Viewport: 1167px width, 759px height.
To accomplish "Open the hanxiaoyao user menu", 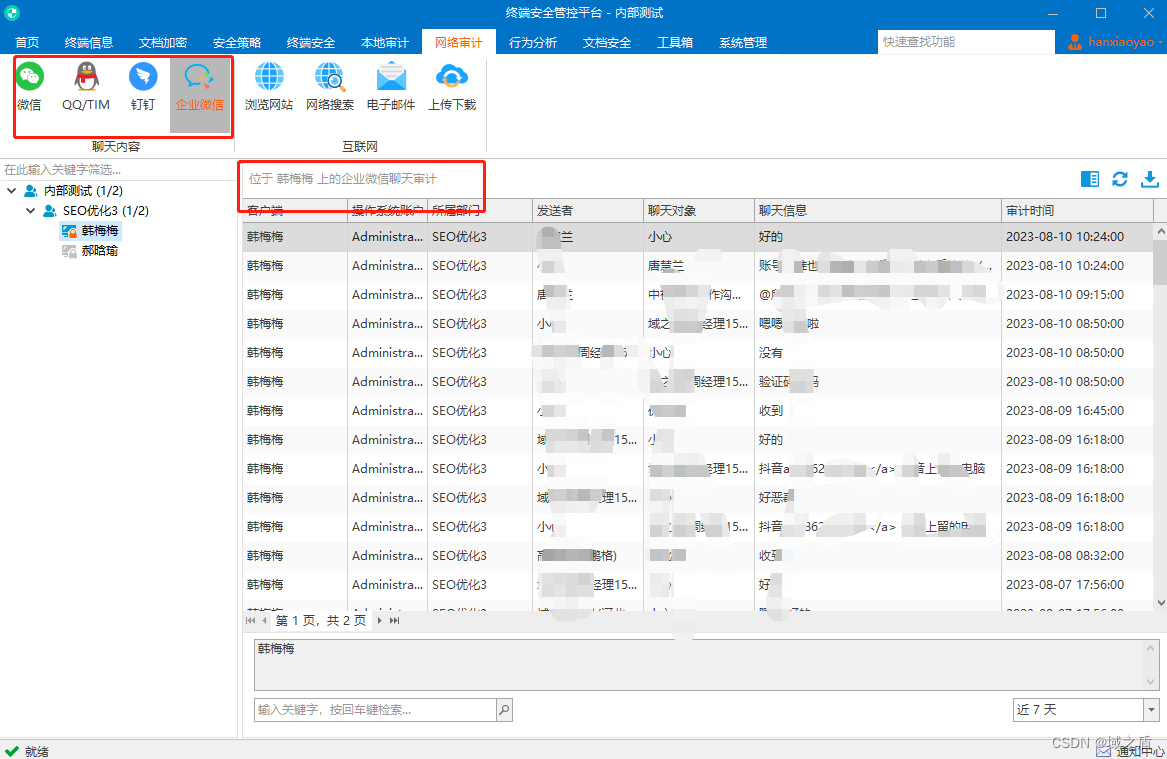I will point(1114,42).
